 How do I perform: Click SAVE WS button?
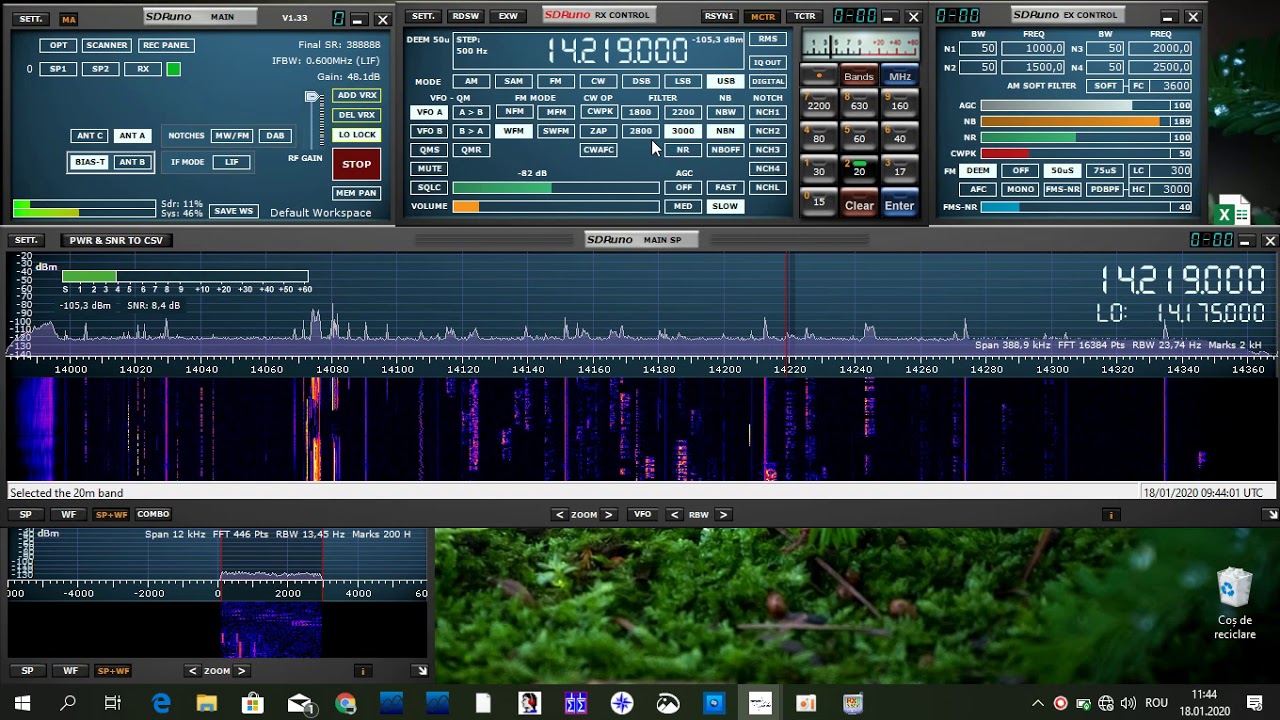[x=233, y=211]
